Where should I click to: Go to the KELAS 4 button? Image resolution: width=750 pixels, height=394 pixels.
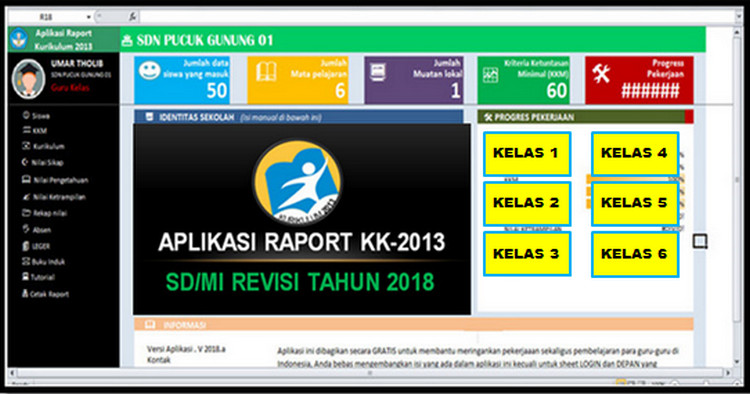[x=635, y=153]
